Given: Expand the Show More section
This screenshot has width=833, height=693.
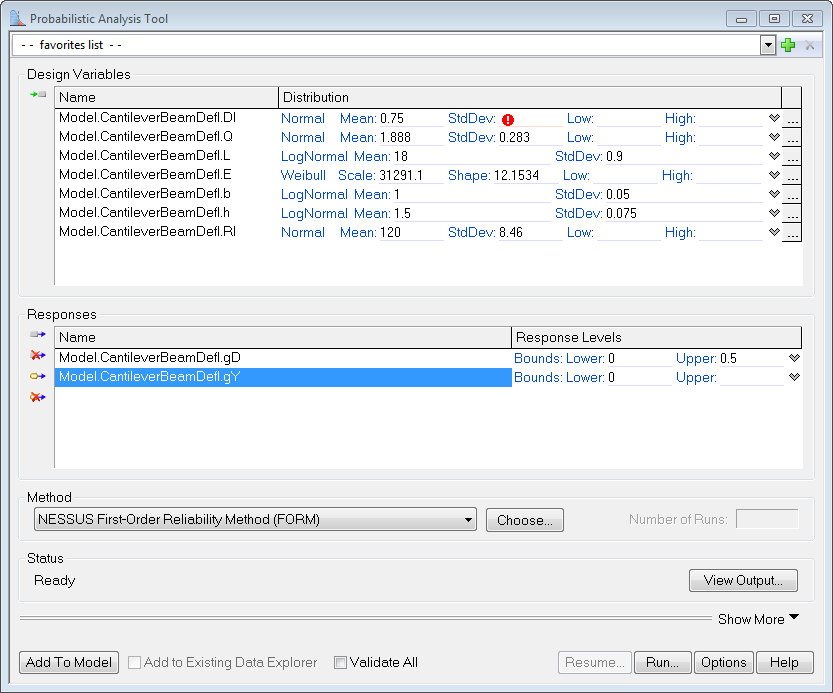Looking at the screenshot, I should [758, 619].
